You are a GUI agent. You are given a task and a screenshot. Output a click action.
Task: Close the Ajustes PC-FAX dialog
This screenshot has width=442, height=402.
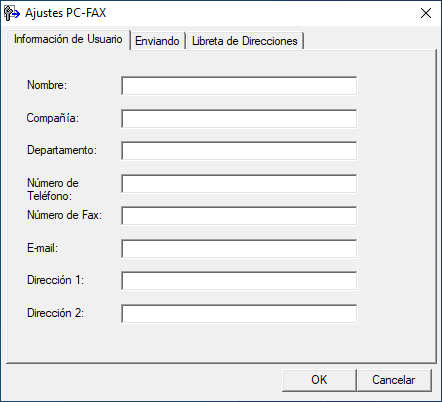[426, 13]
